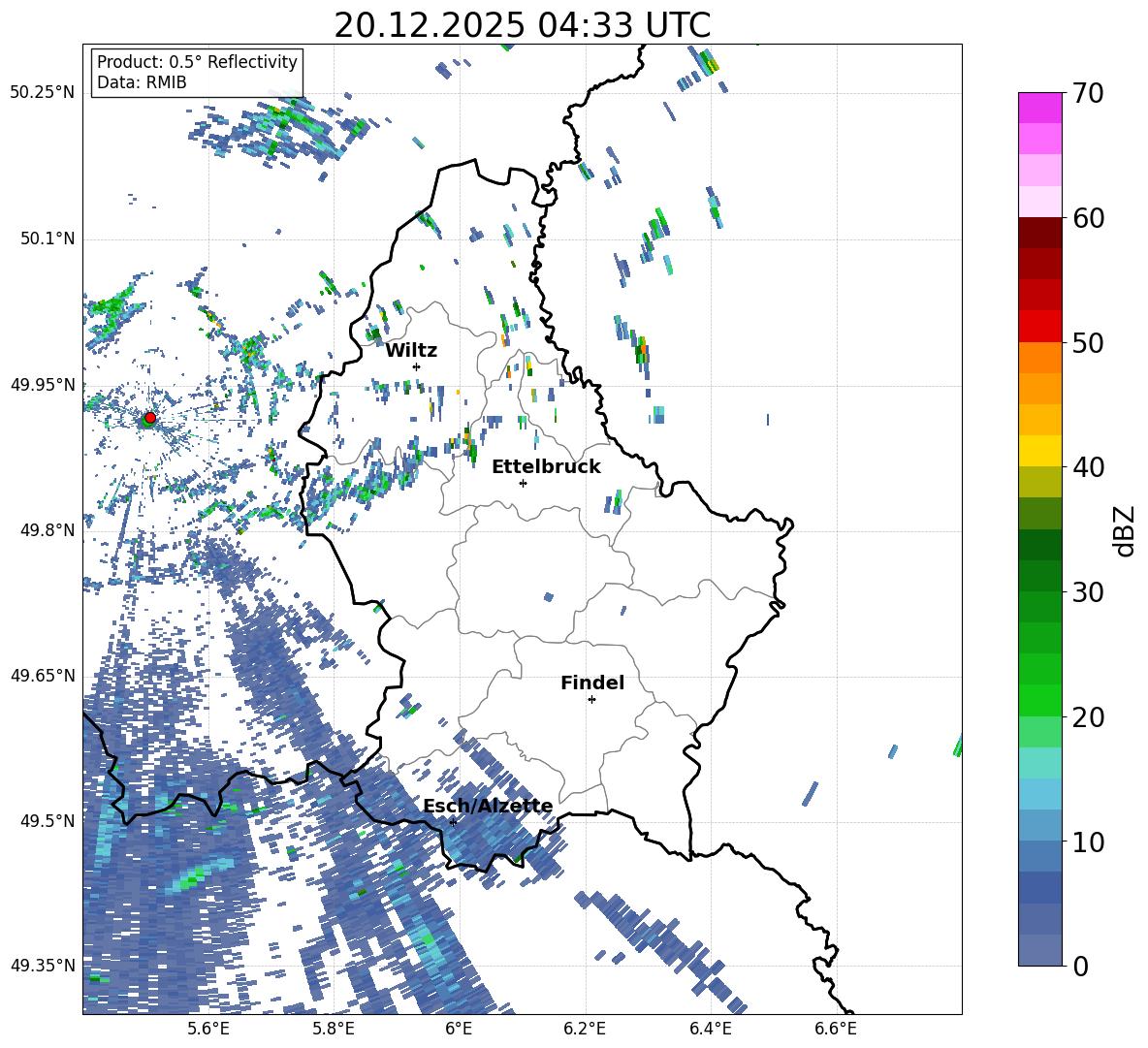Click the 5.8°E longitude label
1148x1048 pixels.
click(334, 1029)
